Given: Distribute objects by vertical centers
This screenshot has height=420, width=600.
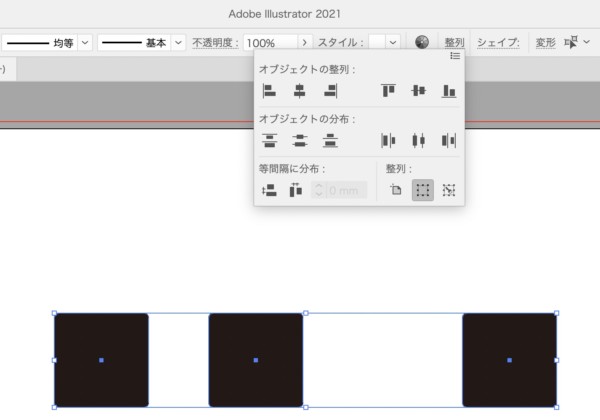Looking at the screenshot, I should [299, 141].
